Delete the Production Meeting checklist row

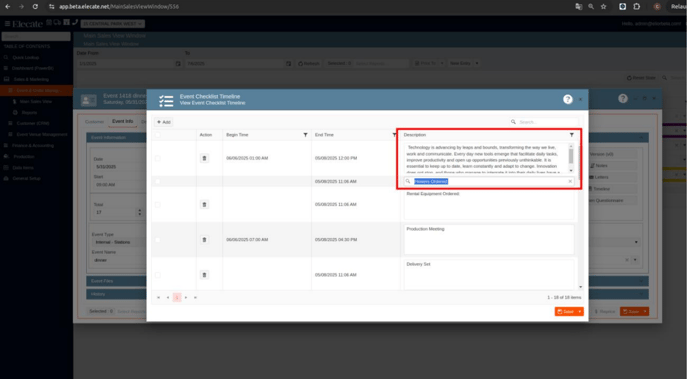204,240
